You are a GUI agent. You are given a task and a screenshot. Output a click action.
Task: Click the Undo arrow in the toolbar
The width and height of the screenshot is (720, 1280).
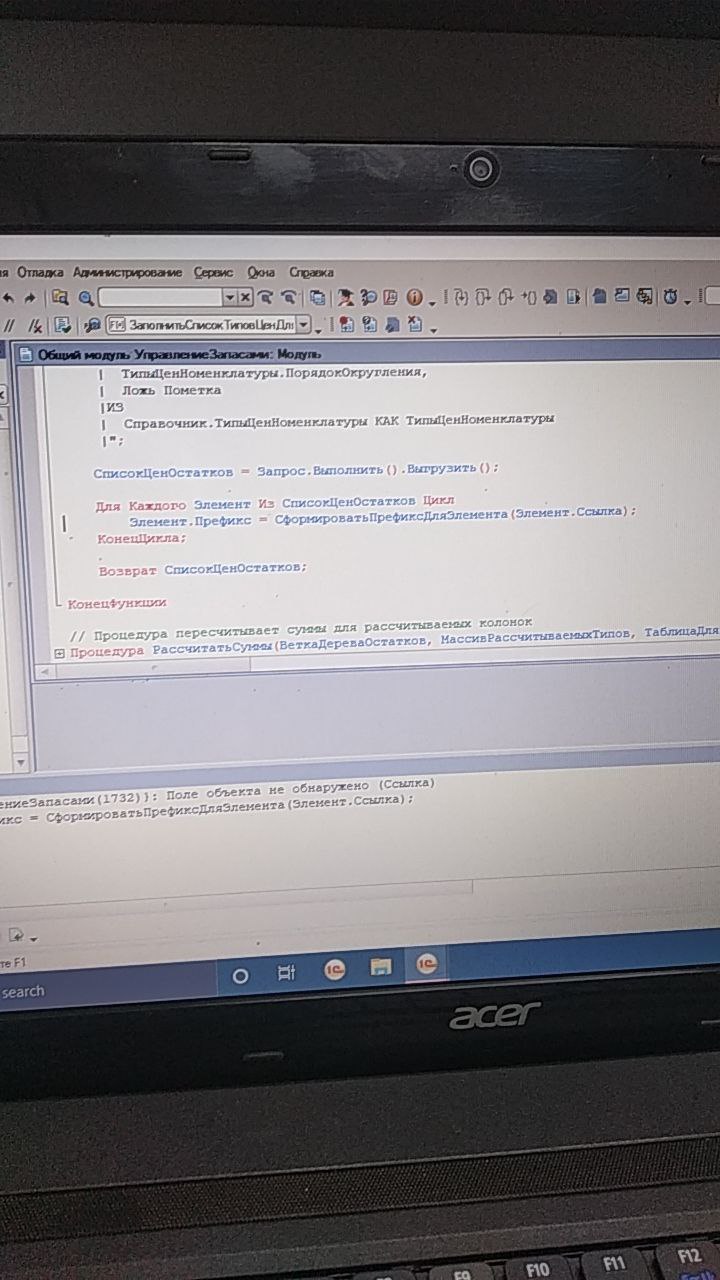point(9,297)
